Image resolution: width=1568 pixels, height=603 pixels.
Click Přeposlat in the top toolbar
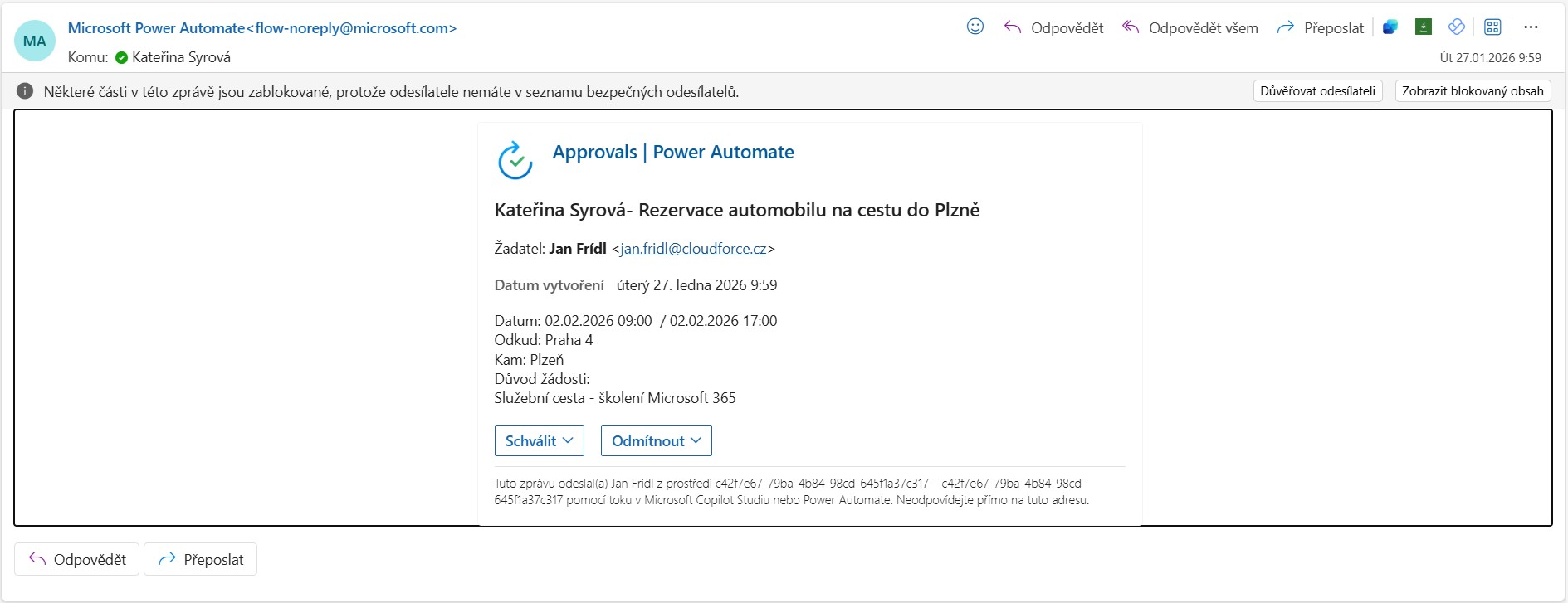tap(1320, 27)
